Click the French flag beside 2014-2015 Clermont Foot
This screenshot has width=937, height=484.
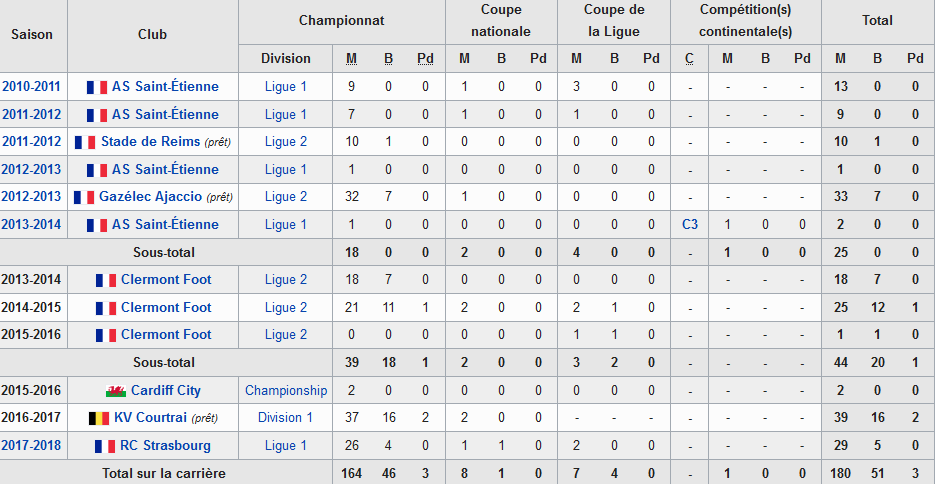105,308
